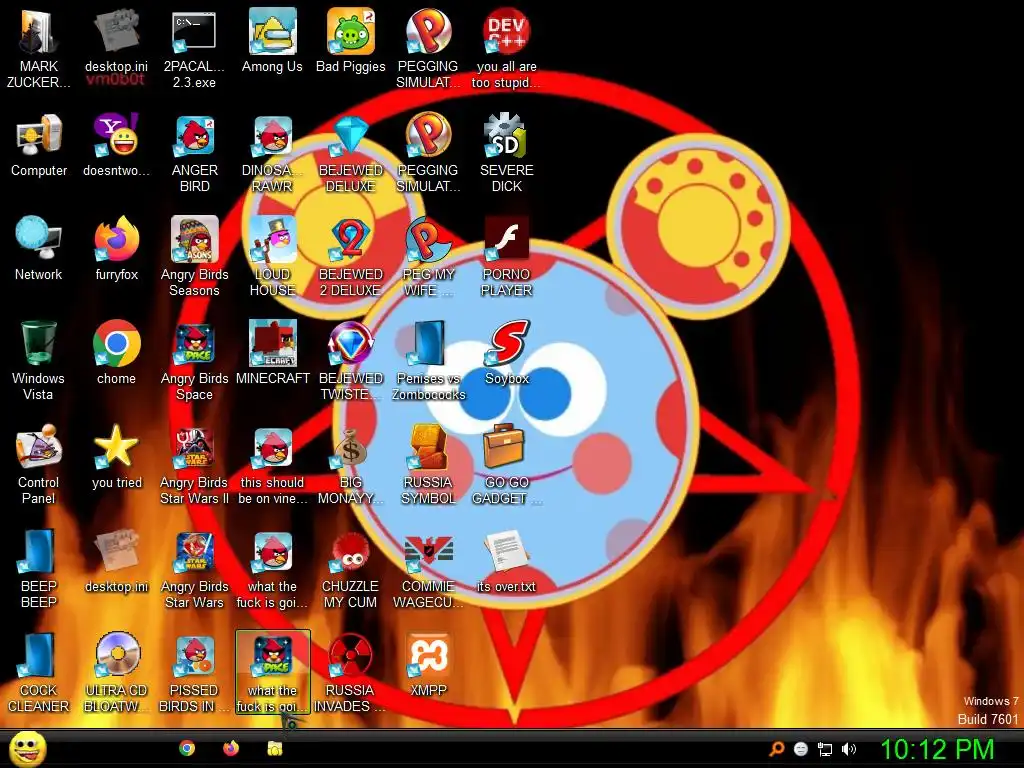
Task: Launch the Bad Piggies game icon
Action: pos(351,40)
